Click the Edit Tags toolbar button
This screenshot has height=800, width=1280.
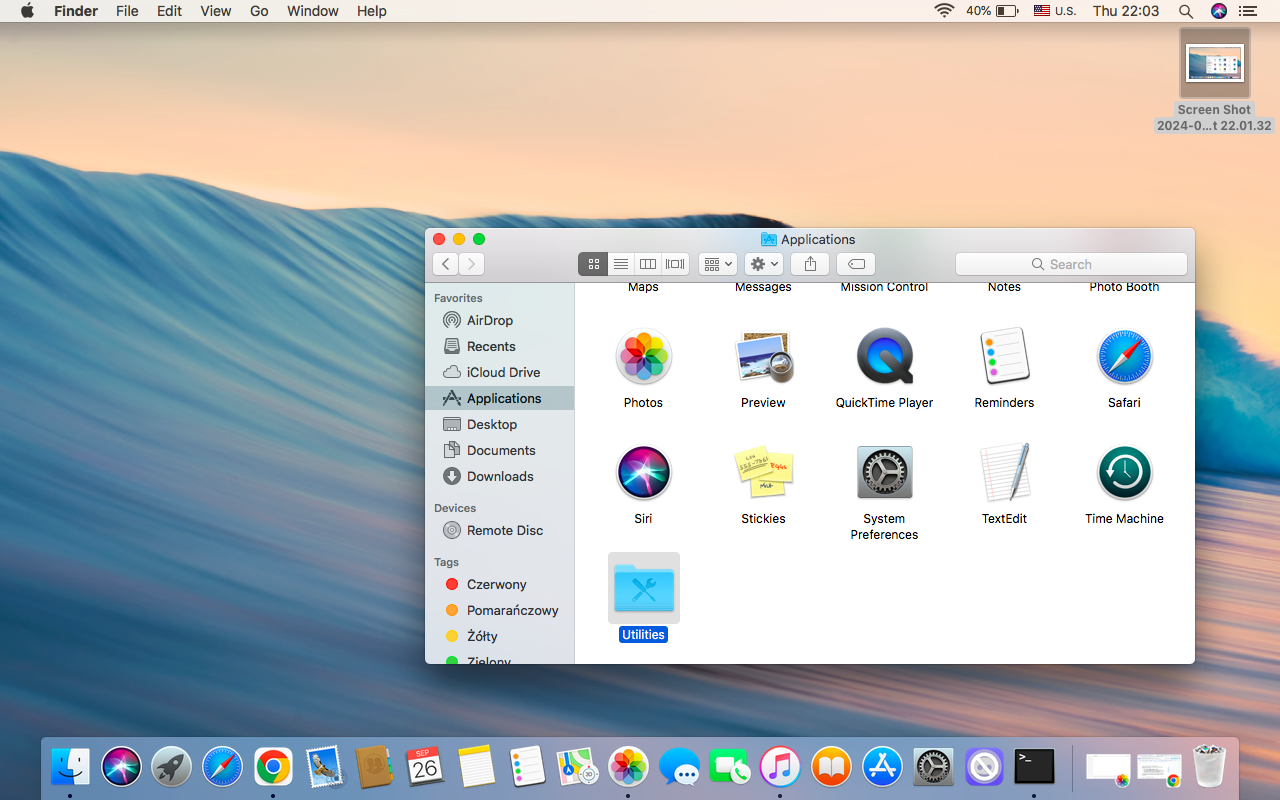click(x=856, y=264)
